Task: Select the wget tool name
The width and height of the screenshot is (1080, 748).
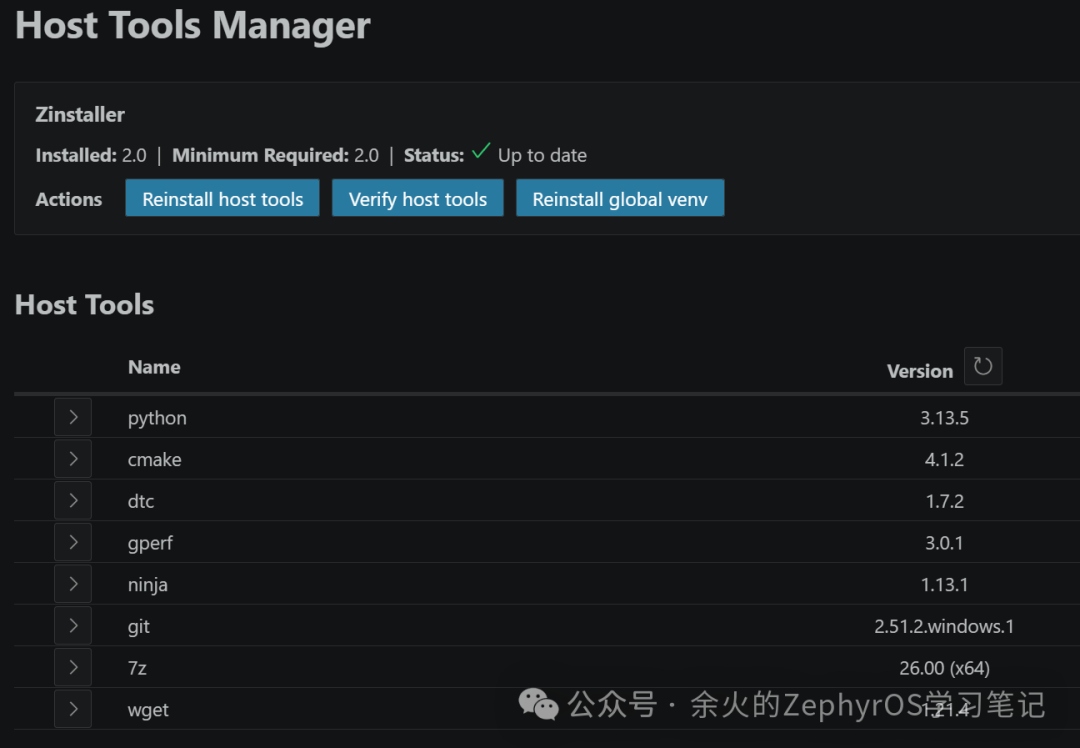Action: [148, 710]
